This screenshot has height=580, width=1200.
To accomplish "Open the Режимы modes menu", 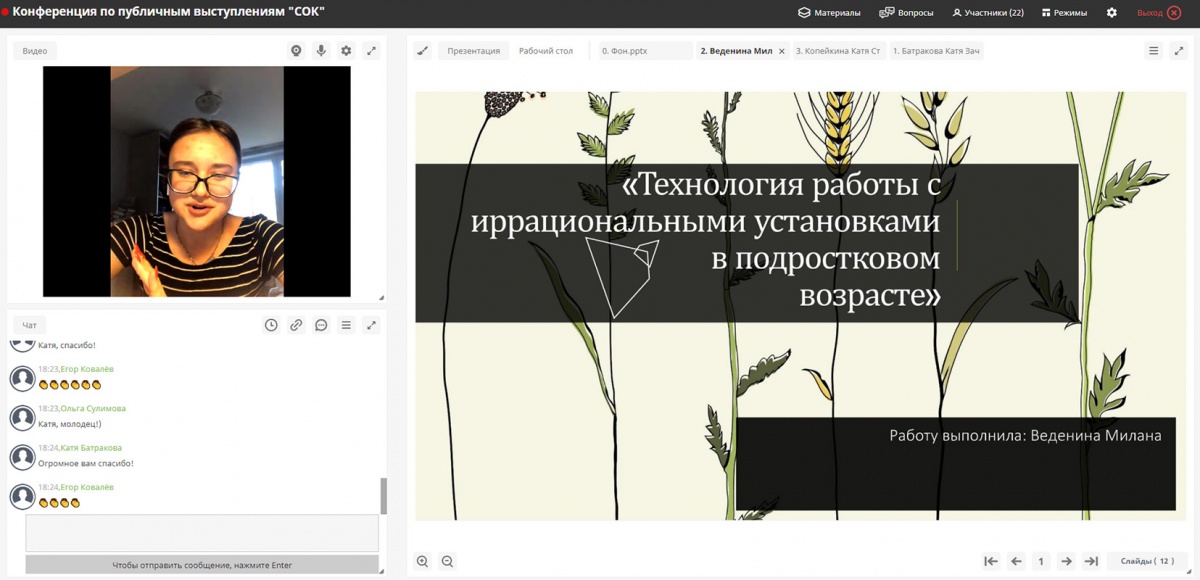I will [1064, 13].
